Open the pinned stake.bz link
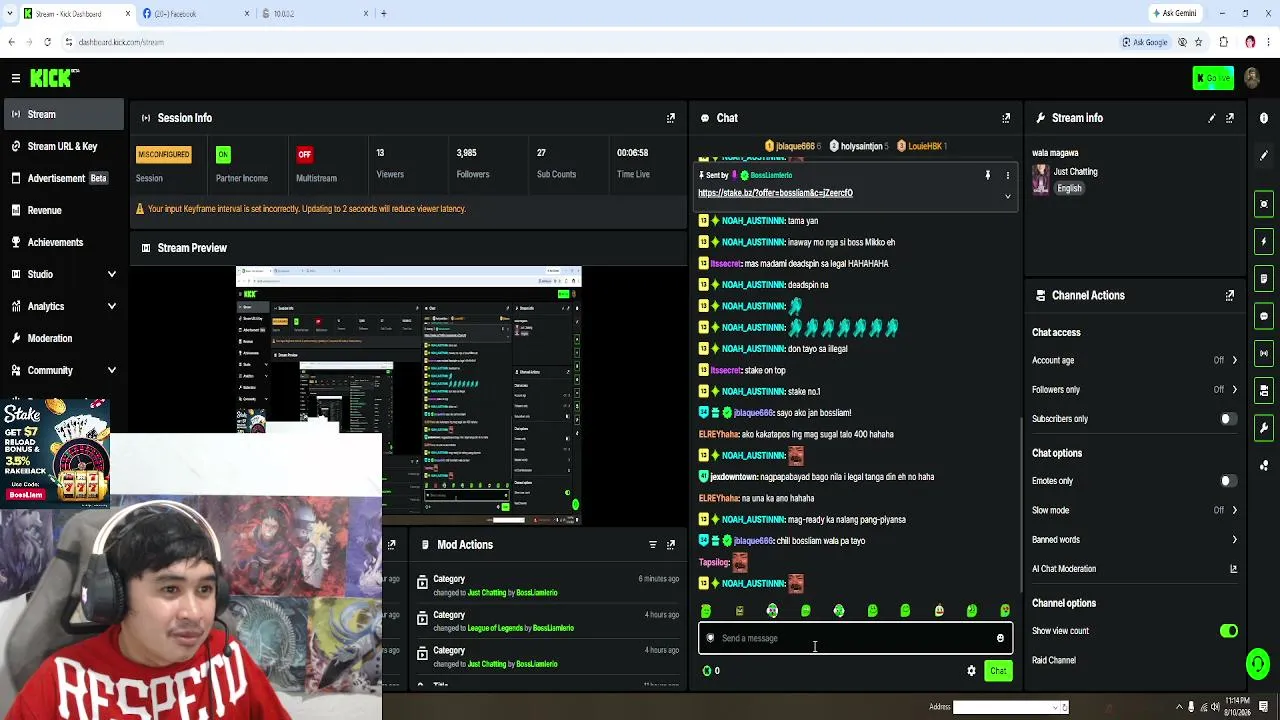The width and height of the screenshot is (1280, 720). [x=775, y=193]
